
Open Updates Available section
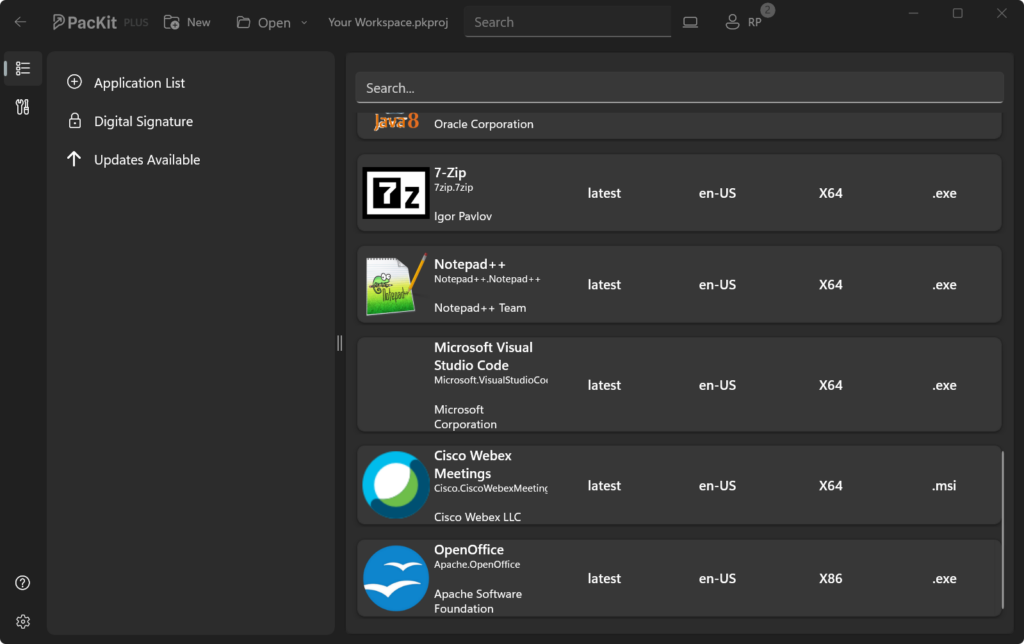[x=147, y=160]
